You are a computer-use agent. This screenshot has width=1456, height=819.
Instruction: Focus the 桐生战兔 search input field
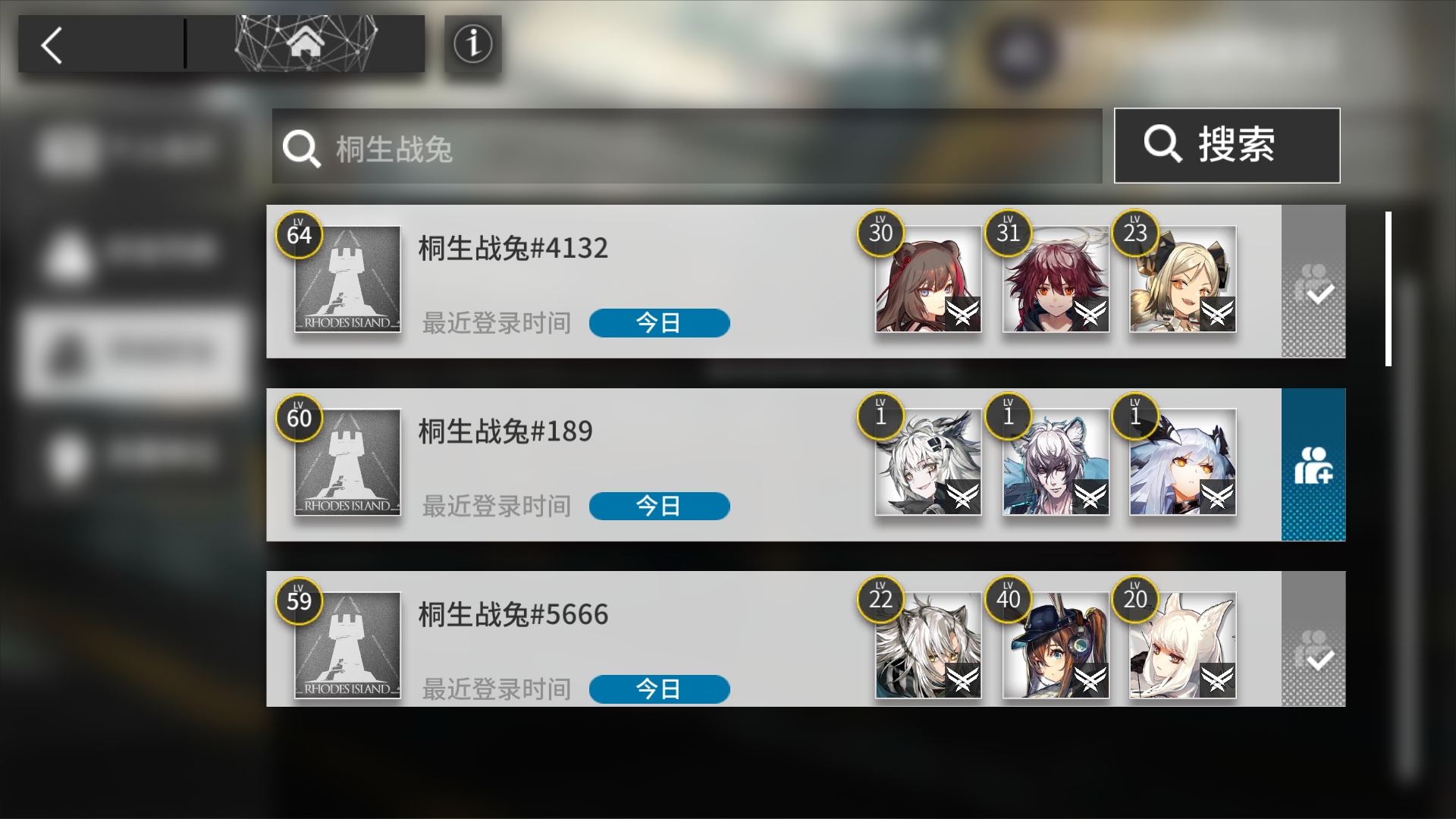click(x=687, y=146)
